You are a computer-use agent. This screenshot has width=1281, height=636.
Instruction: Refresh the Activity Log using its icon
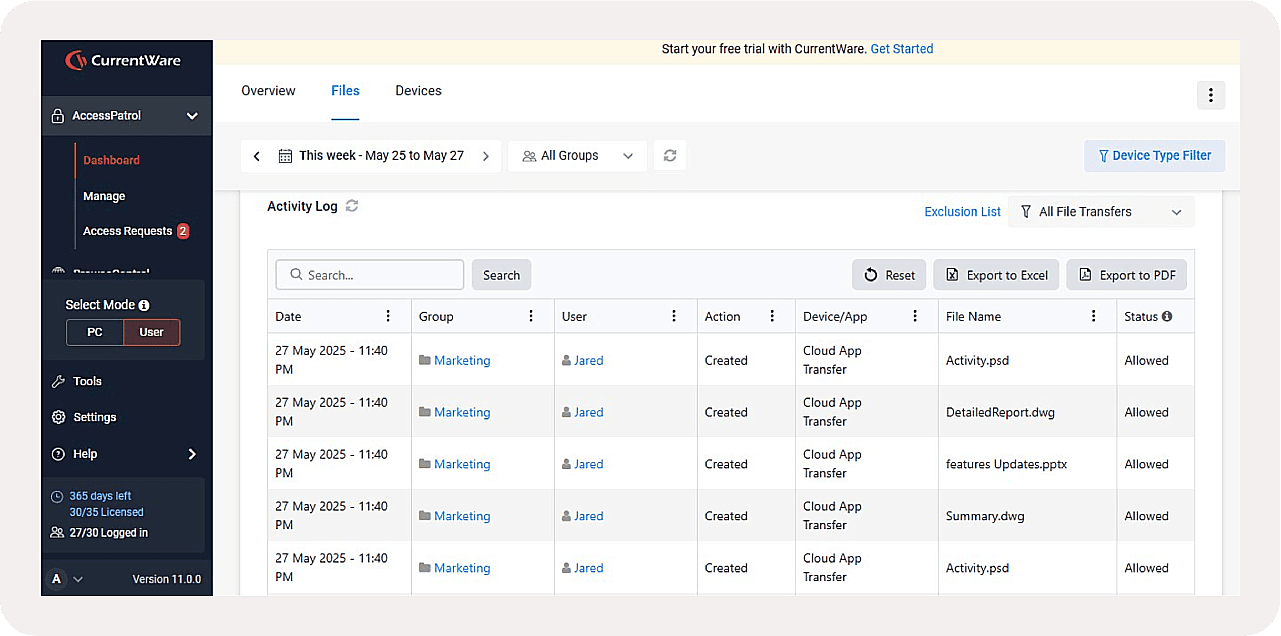point(352,206)
